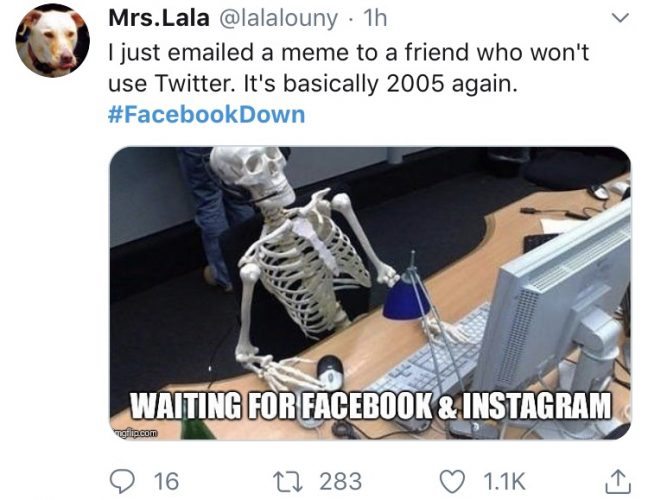Click the imgflip.com watermark on meme
Image resolution: width=648 pixels, height=500 pixels.
134,431
